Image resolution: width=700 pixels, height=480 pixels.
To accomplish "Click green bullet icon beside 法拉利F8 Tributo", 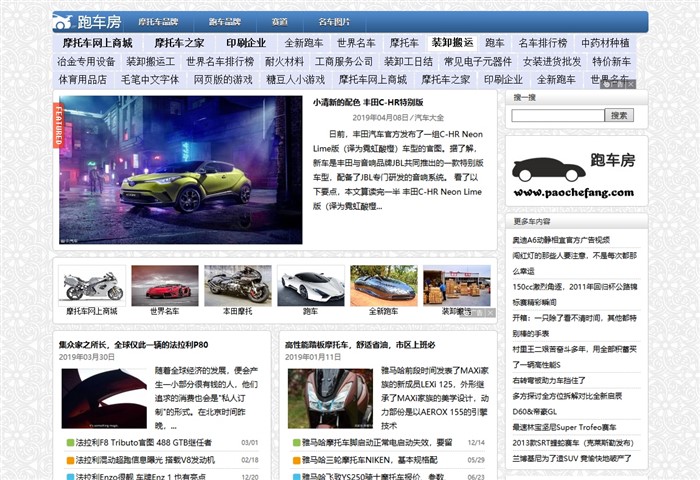I will [70, 442].
